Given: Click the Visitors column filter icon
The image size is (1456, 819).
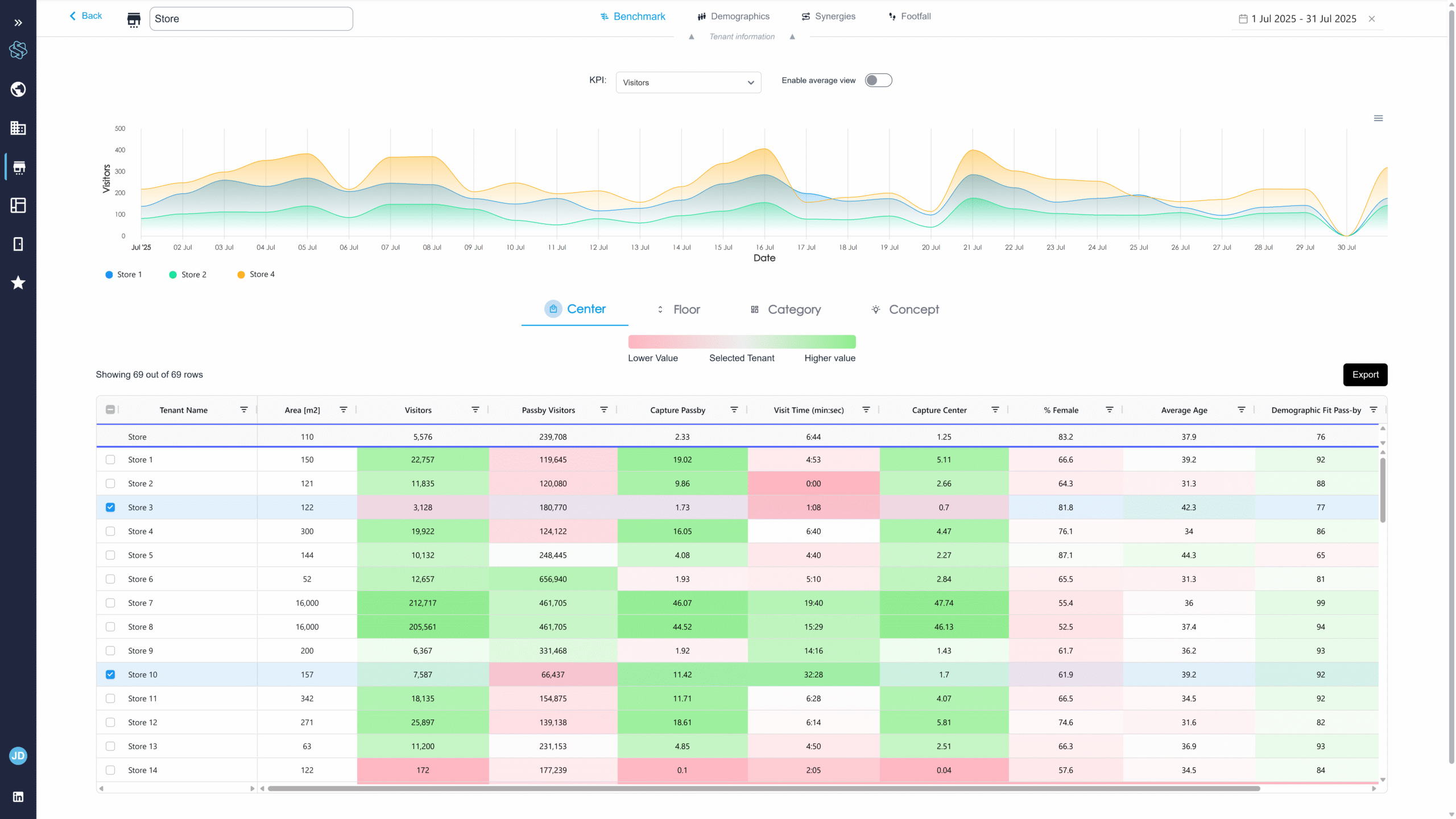Looking at the screenshot, I should pyautogui.click(x=475, y=409).
